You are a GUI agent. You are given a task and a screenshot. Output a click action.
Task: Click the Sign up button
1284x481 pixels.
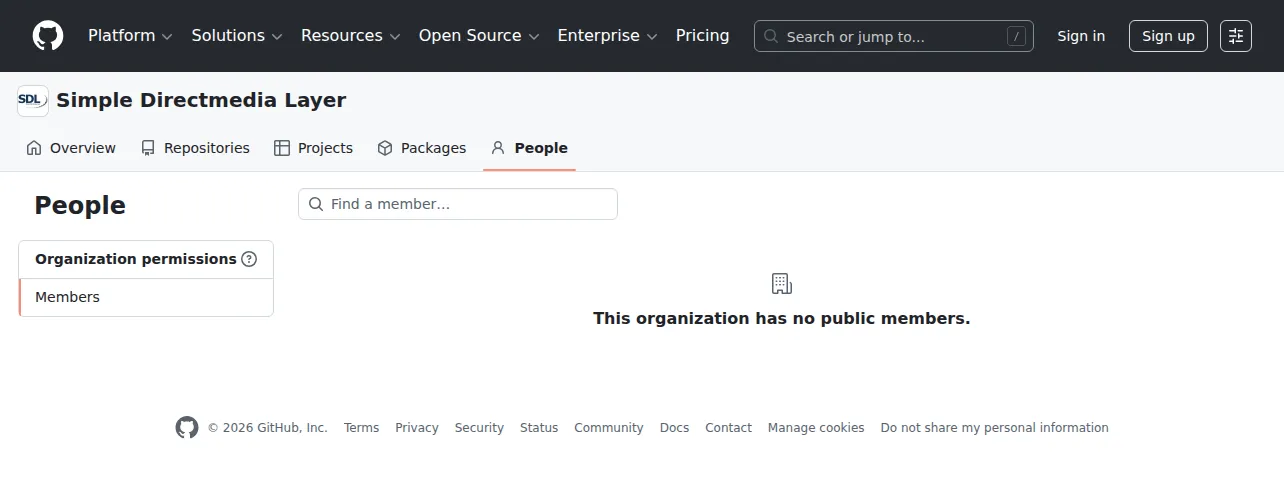tap(1168, 36)
